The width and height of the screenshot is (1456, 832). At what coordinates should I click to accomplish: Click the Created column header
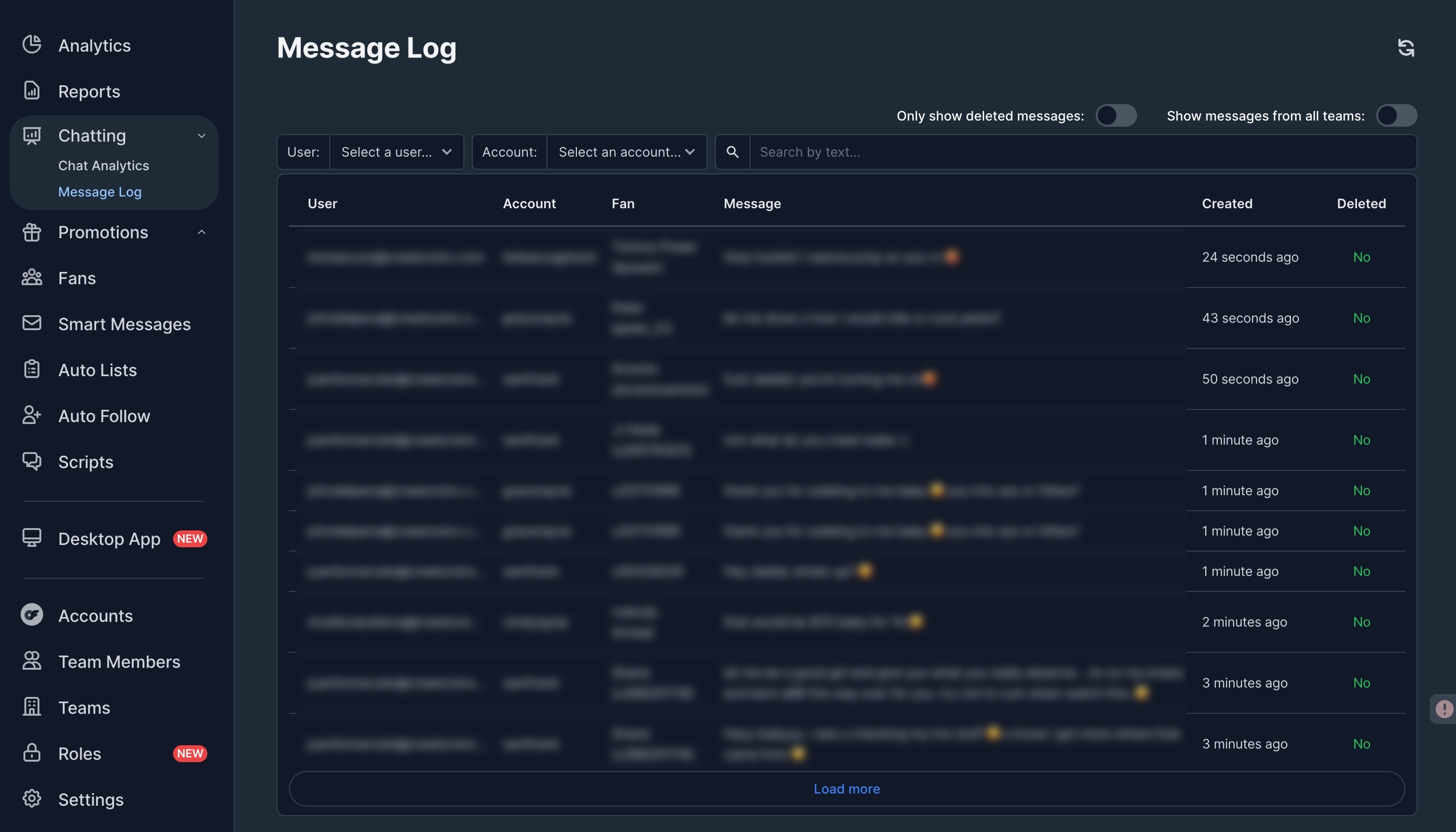[1227, 204]
